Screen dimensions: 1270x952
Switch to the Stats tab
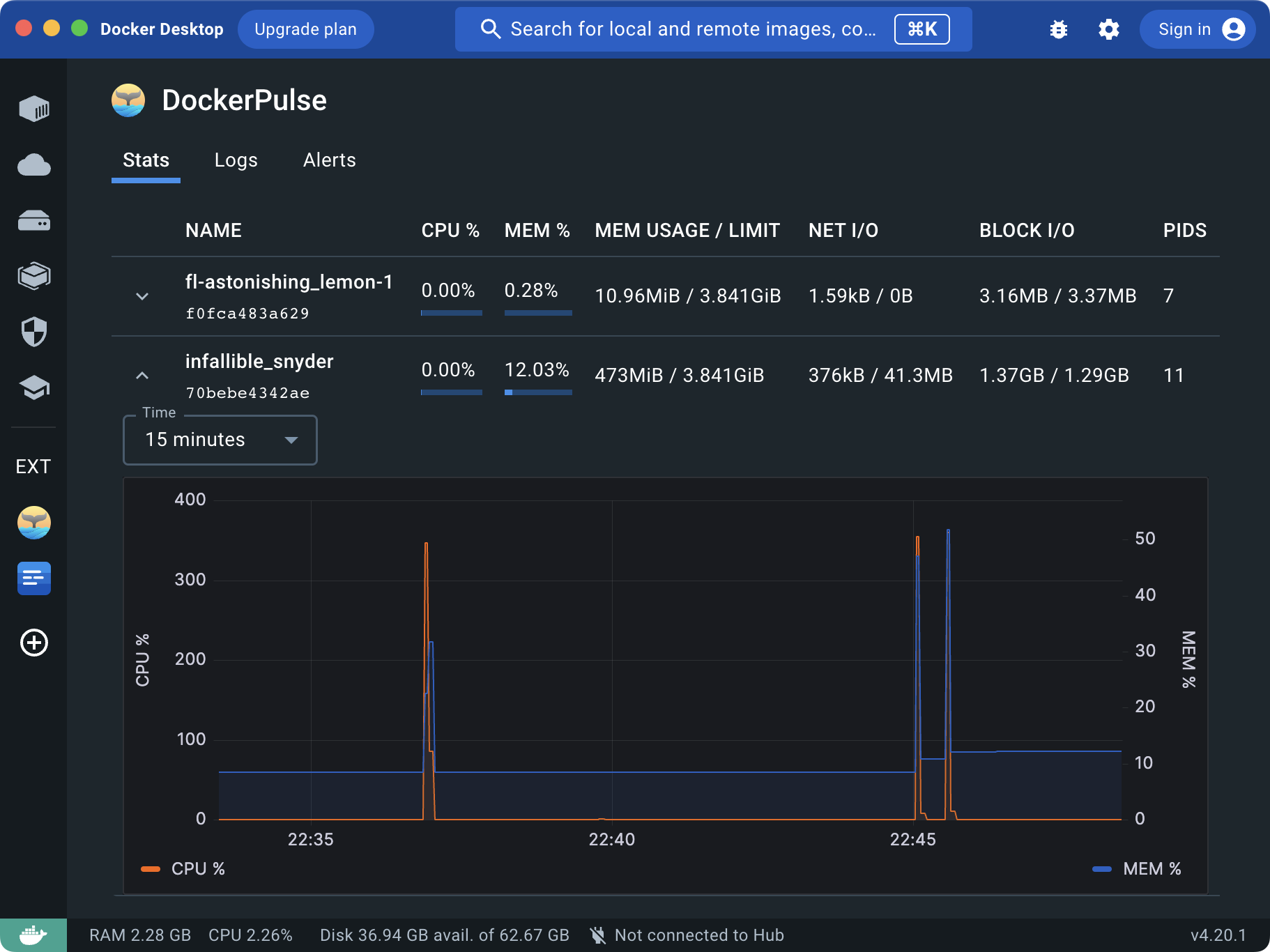[146, 160]
